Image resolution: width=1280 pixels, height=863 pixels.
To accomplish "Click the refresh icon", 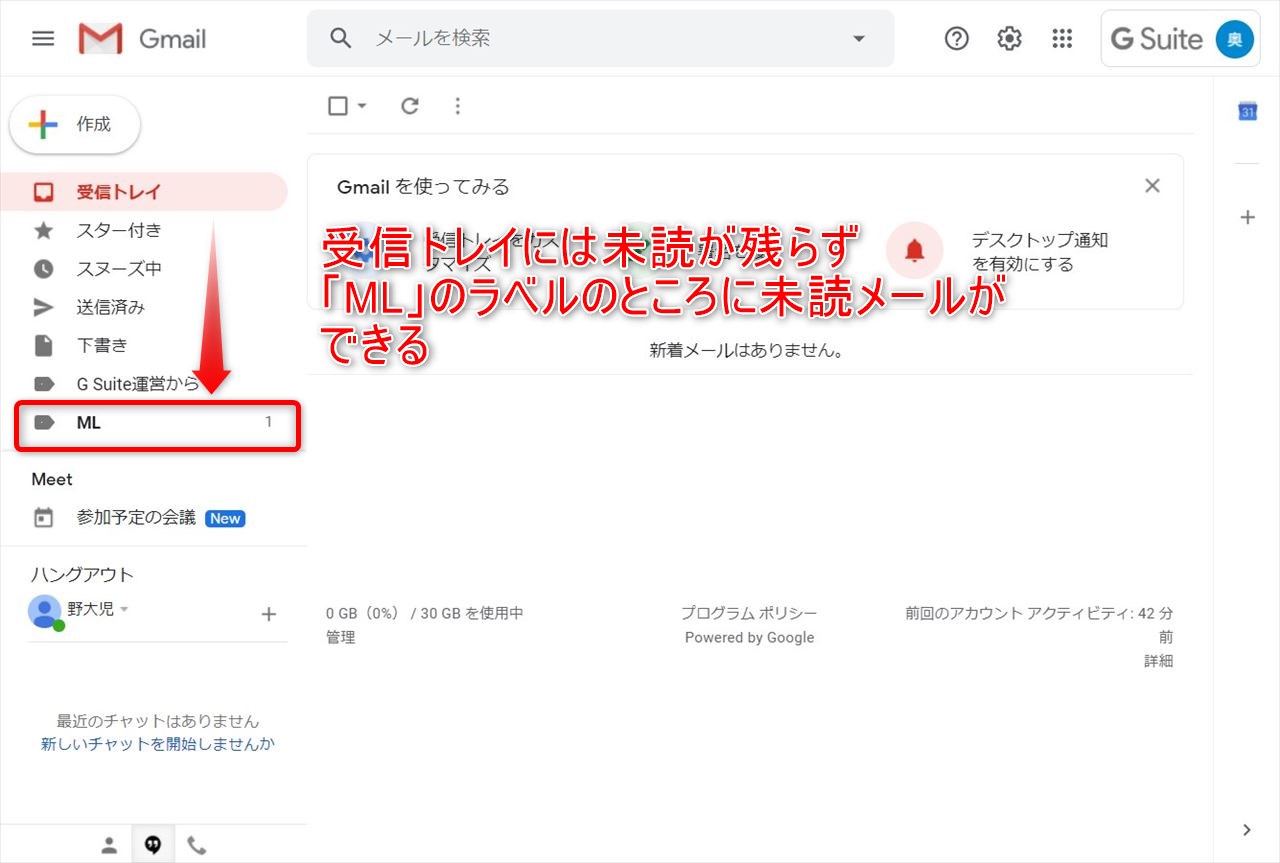I will pyautogui.click(x=410, y=106).
